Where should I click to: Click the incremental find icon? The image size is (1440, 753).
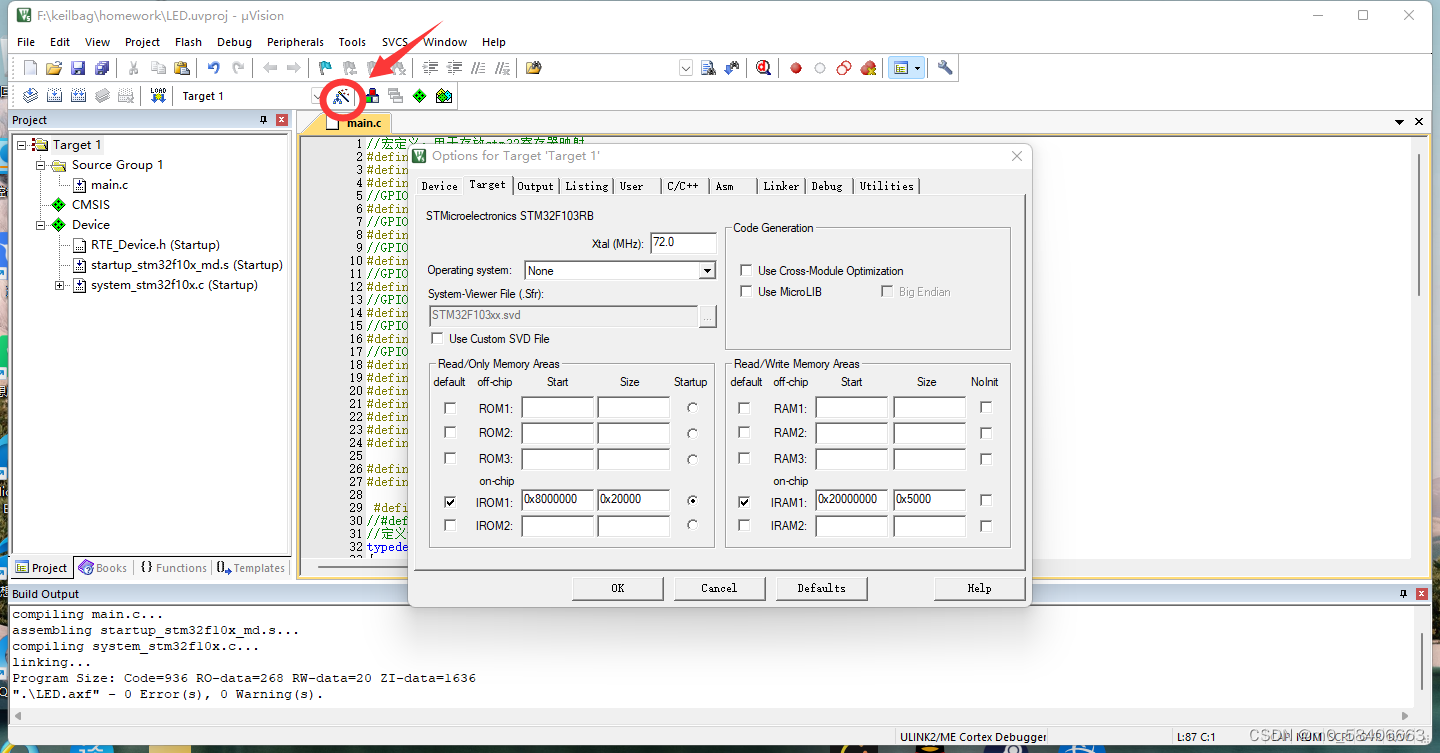[x=732, y=68]
